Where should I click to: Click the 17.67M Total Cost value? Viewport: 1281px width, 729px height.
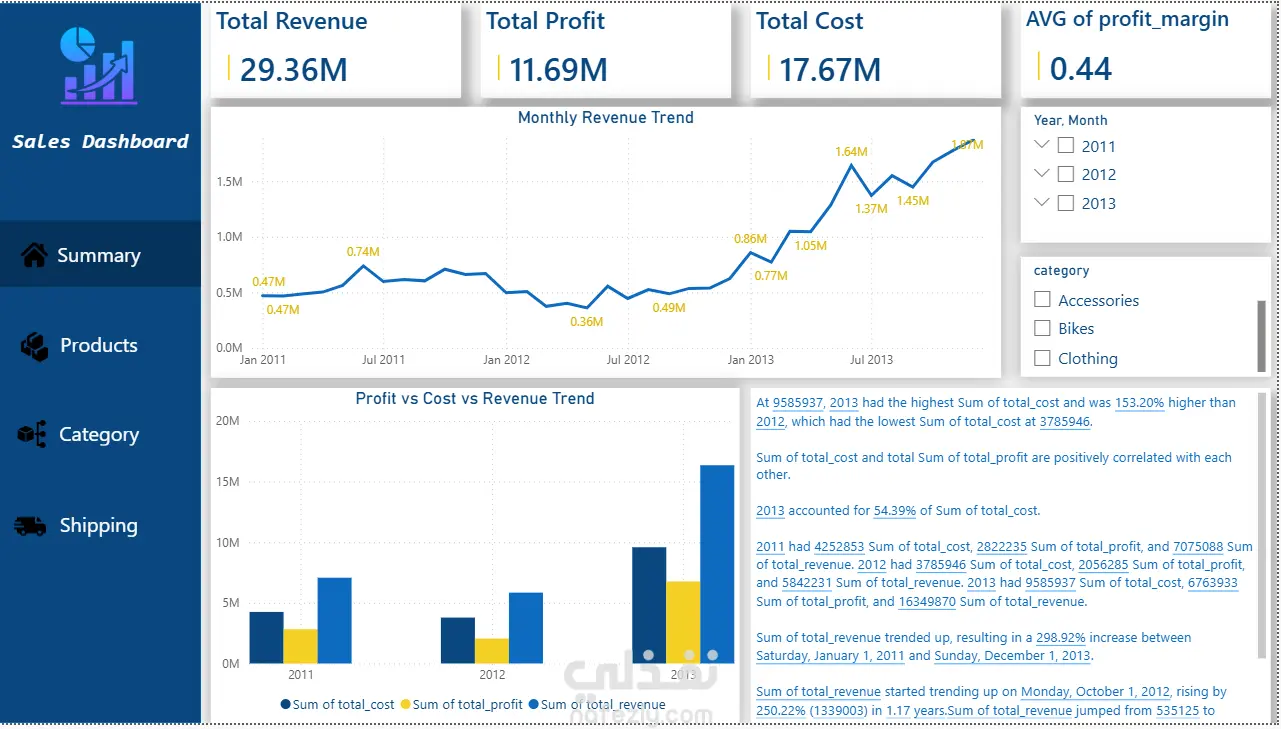tap(830, 69)
